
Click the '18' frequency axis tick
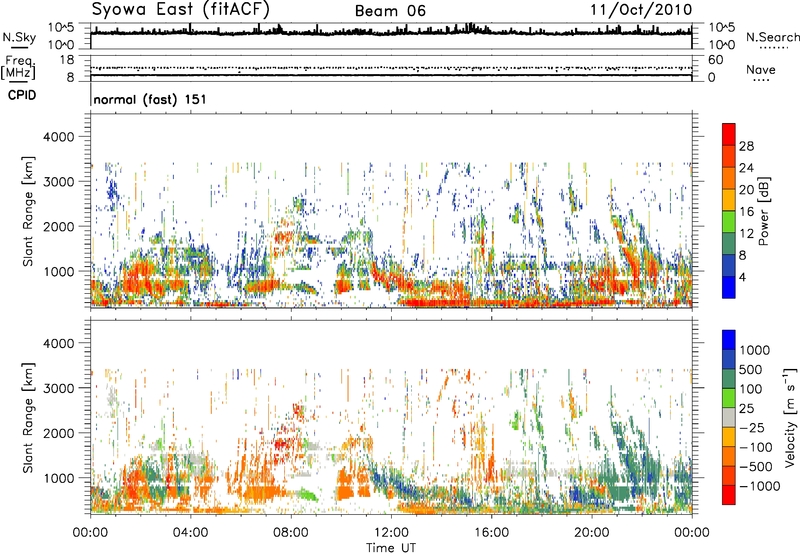[x=67, y=60]
